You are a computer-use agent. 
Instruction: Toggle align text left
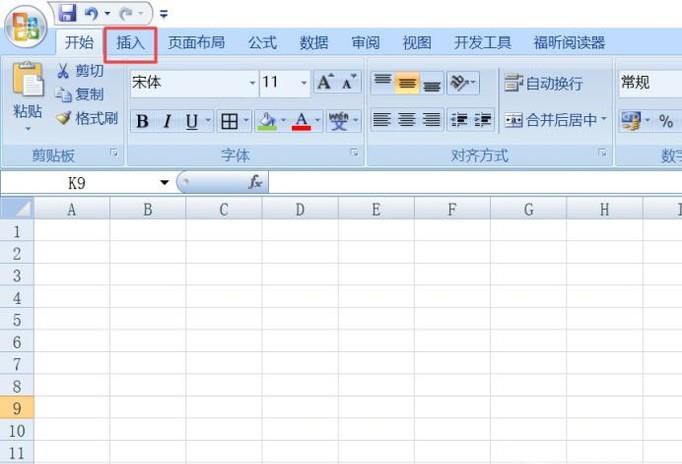tap(382, 120)
